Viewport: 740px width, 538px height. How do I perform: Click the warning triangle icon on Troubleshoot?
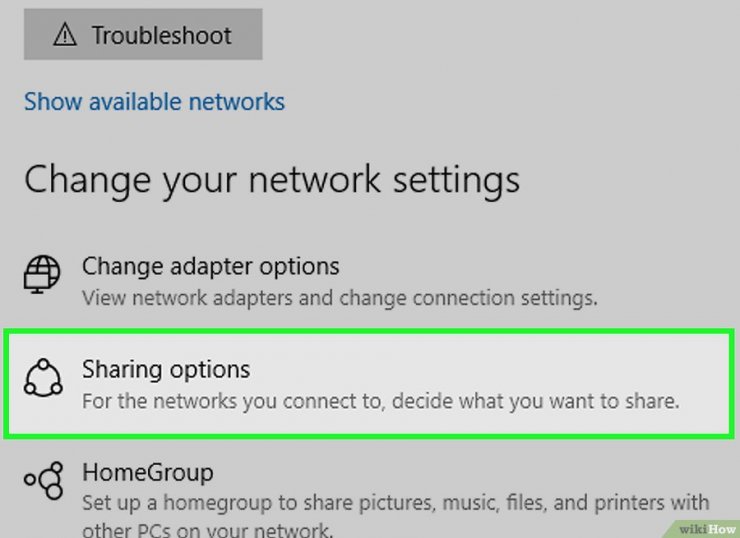65,36
